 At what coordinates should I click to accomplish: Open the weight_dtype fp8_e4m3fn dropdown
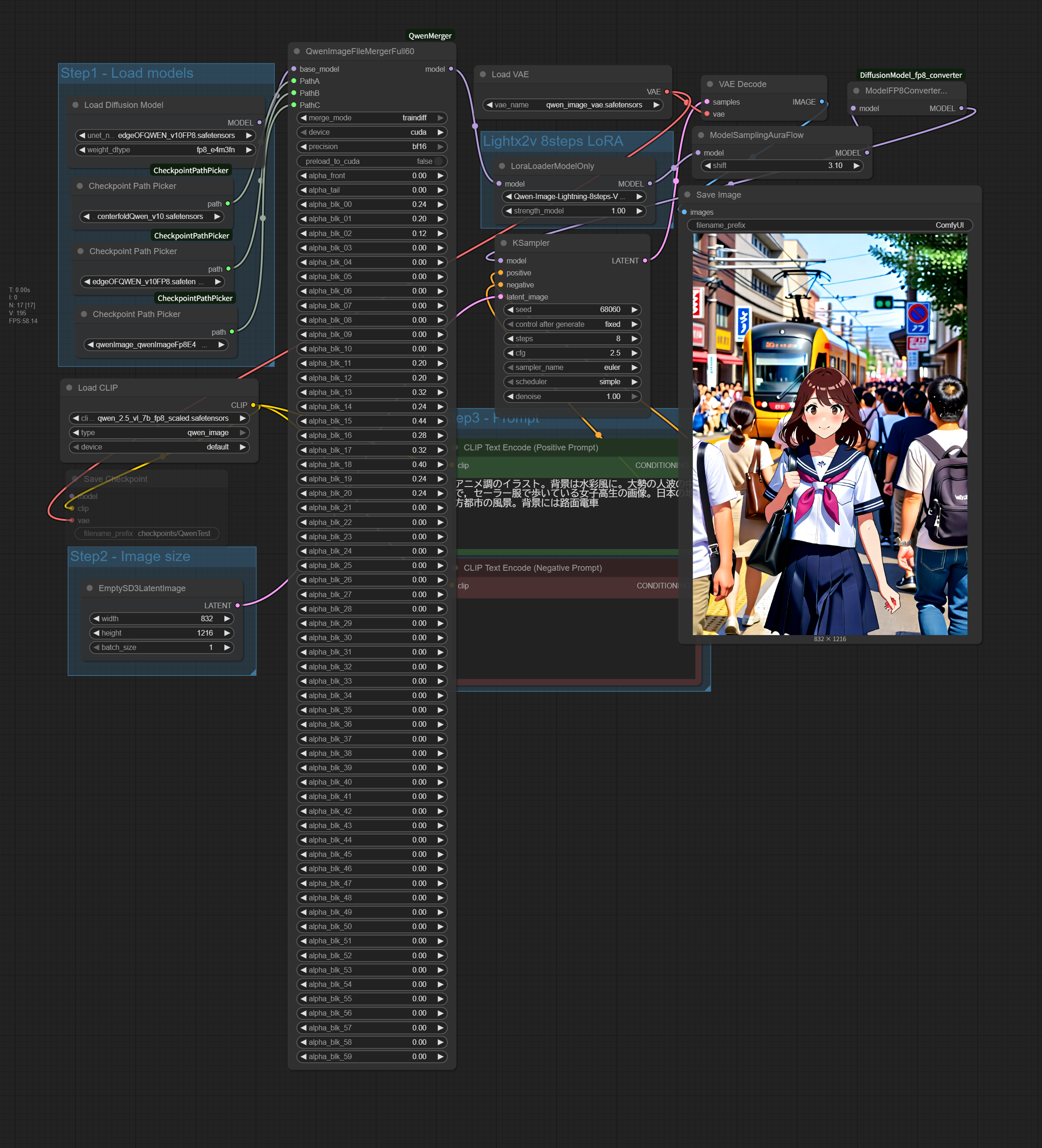(165, 150)
